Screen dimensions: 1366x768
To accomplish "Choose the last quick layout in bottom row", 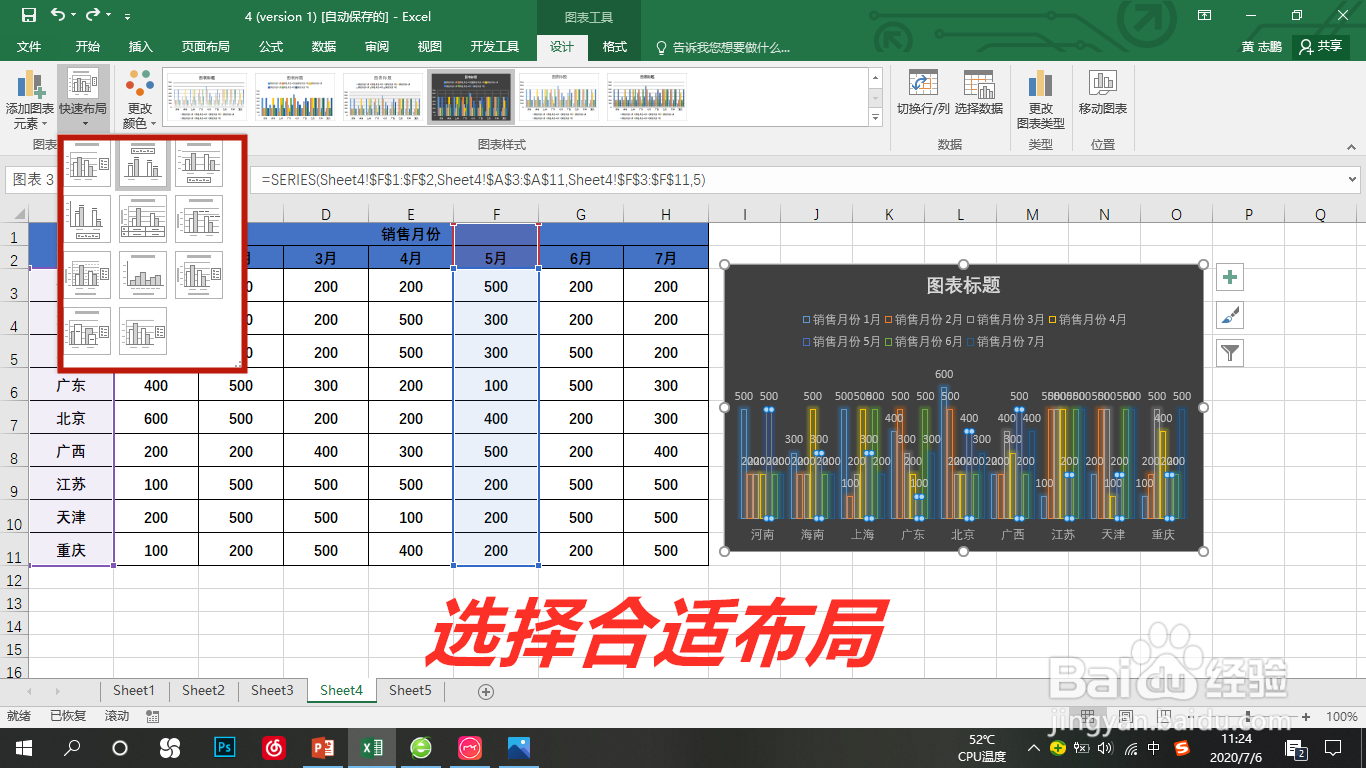I will (143, 331).
